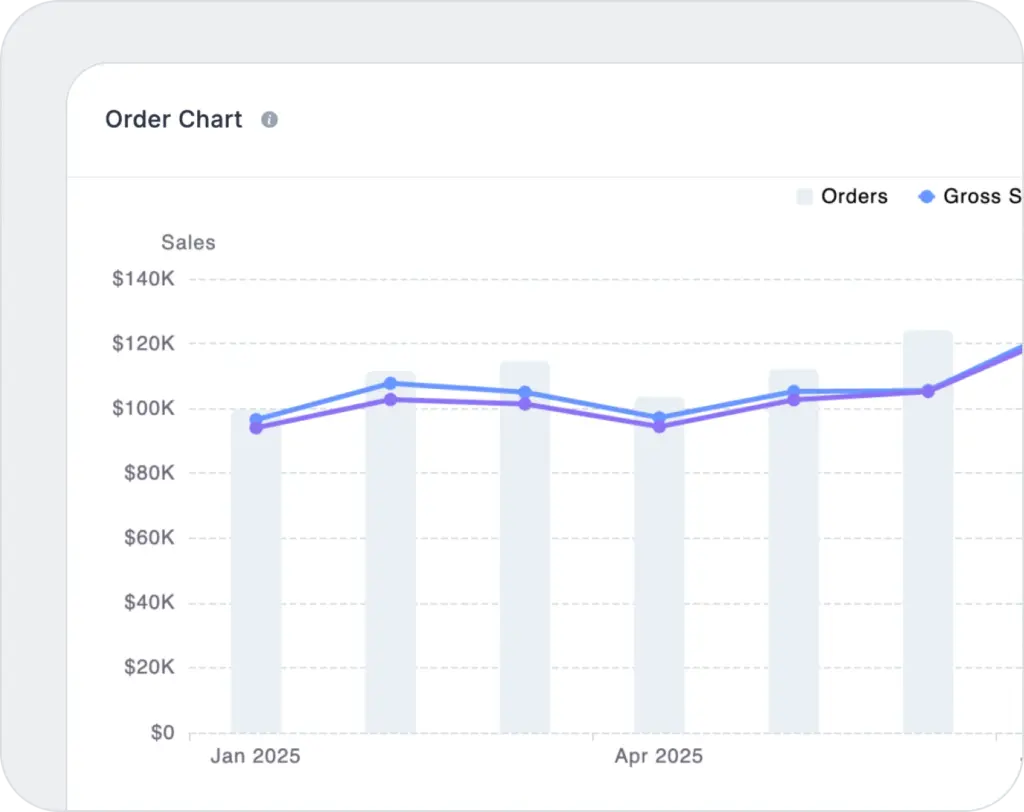Click the Apr 2025 axis label
Image resolution: width=1024 pixels, height=812 pixels.
[x=659, y=756]
